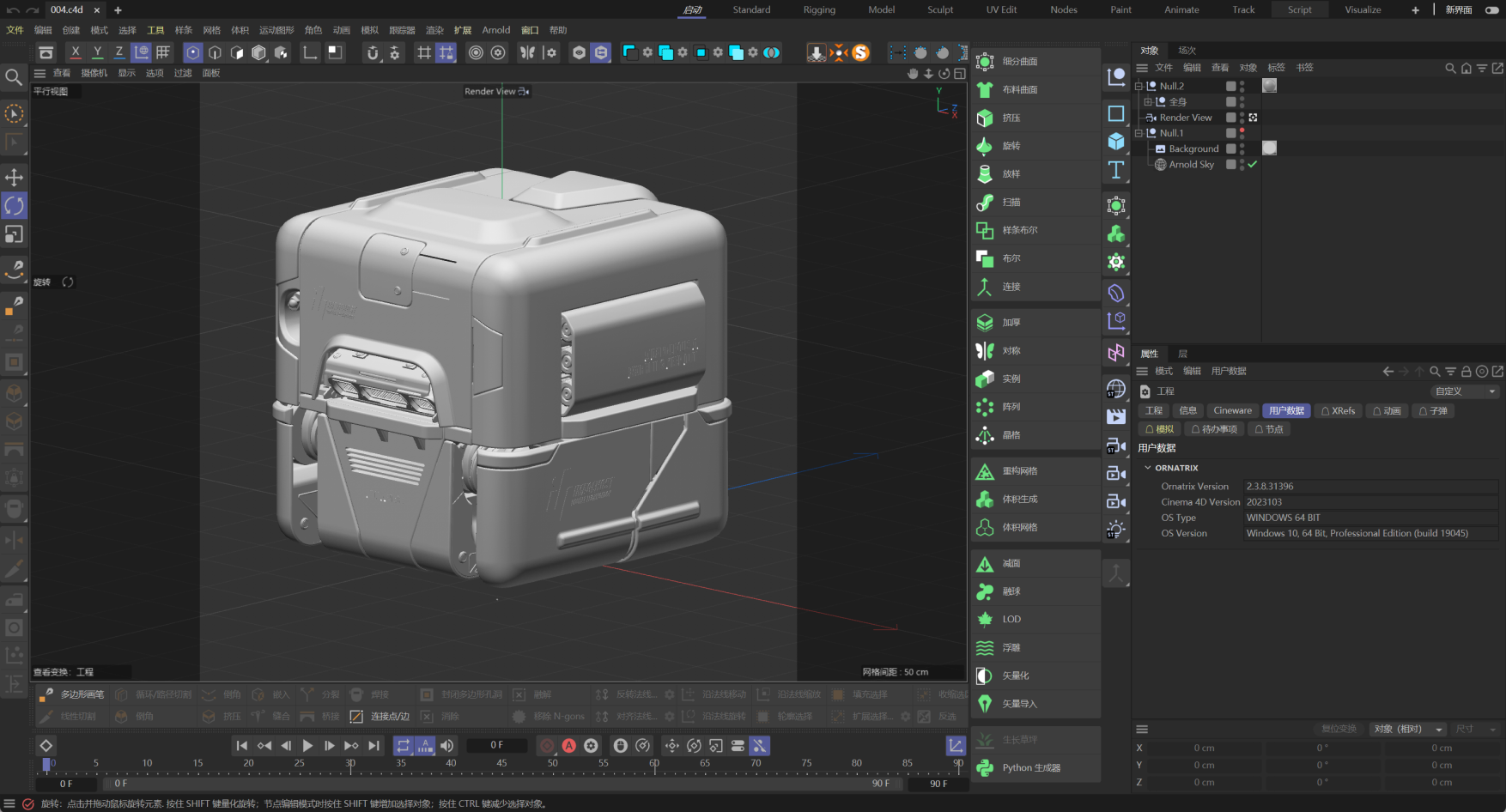
Task: Switch to the 场次 takes tab
Action: pyautogui.click(x=1187, y=51)
